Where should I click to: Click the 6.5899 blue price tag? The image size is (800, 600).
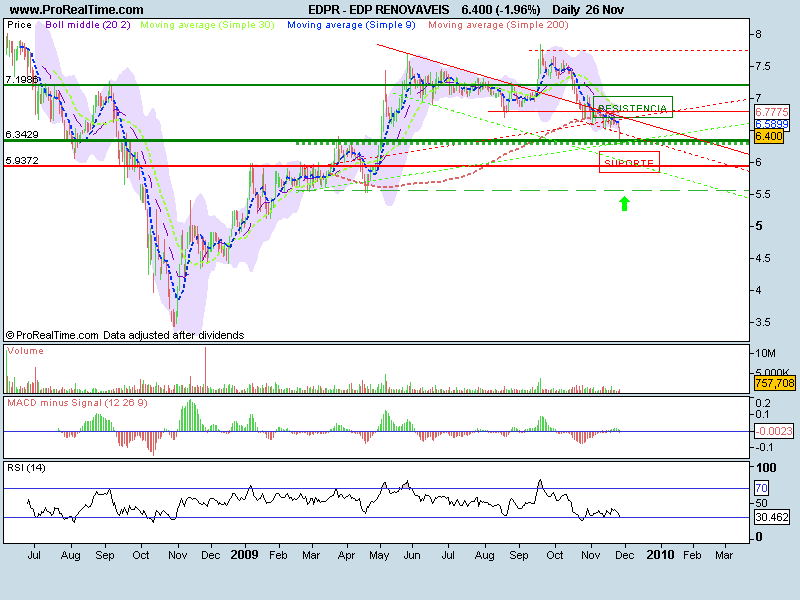point(771,124)
